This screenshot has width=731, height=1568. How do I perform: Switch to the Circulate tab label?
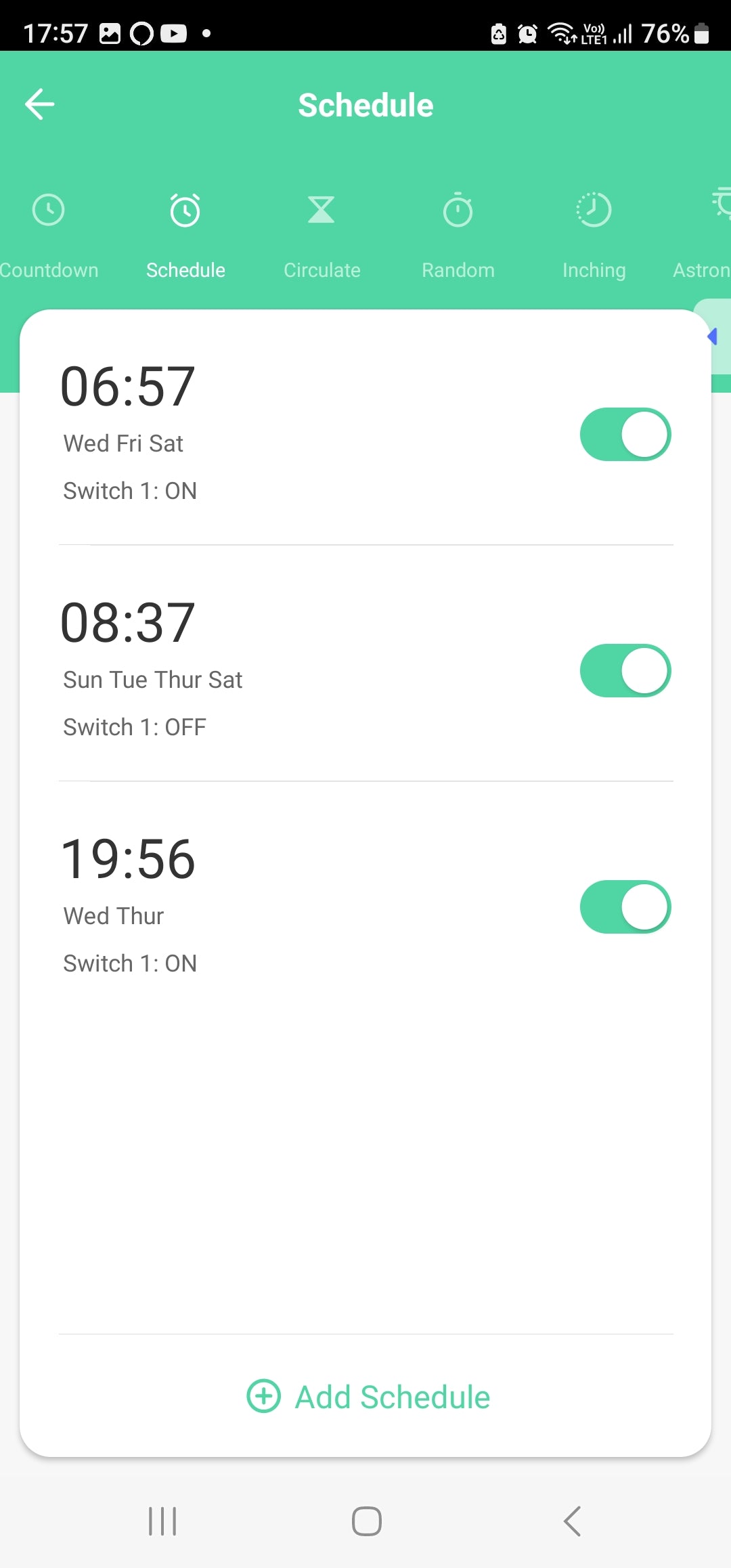tap(322, 270)
